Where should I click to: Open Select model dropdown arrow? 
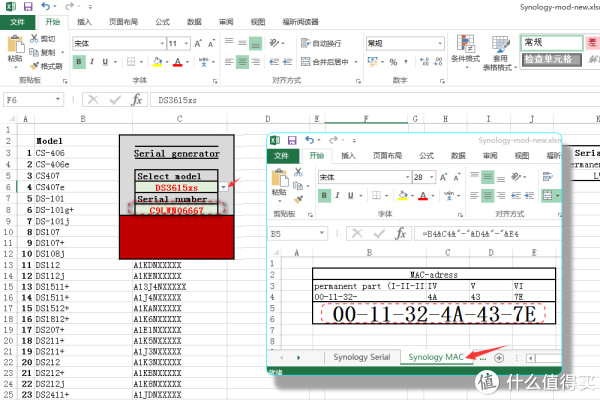[223, 187]
